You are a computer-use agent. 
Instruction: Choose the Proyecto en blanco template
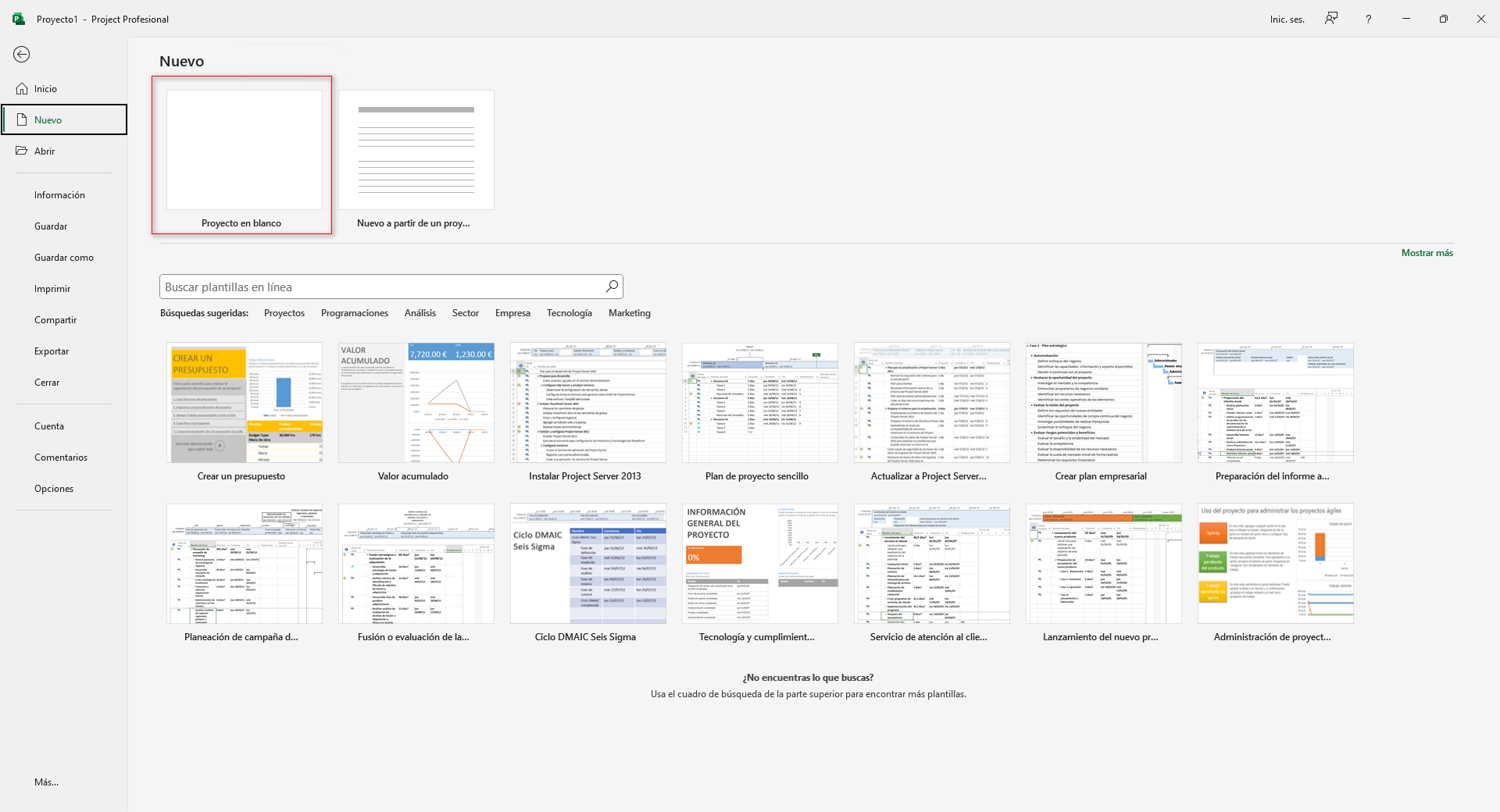tap(243, 155)
